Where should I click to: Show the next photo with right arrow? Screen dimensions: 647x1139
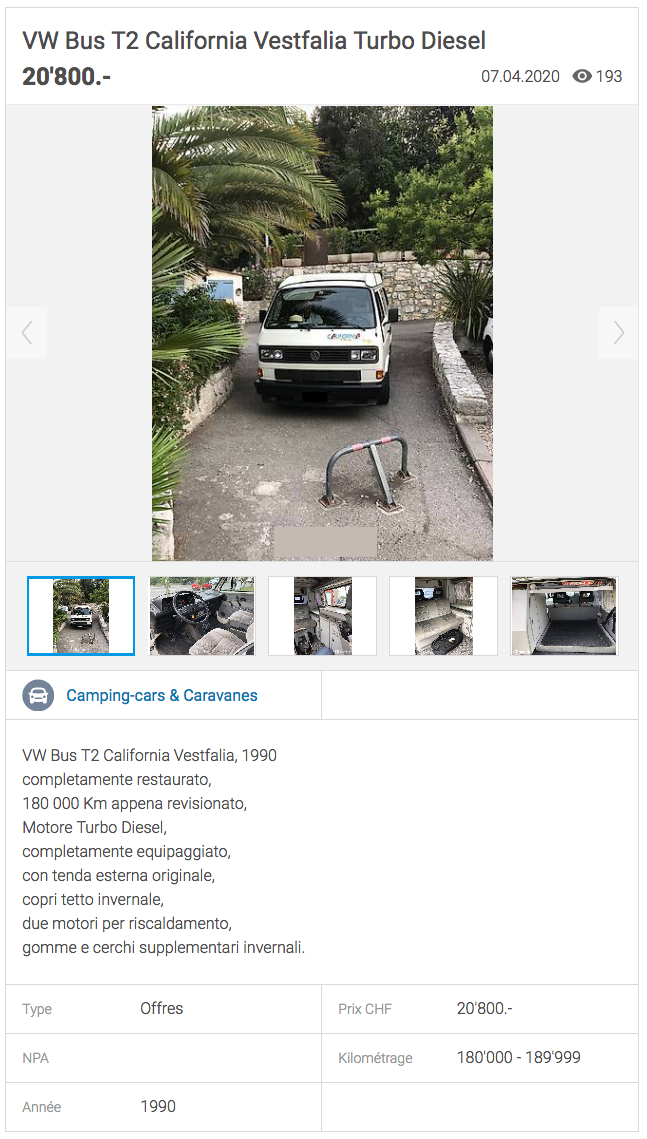click(x=619, y=333)
